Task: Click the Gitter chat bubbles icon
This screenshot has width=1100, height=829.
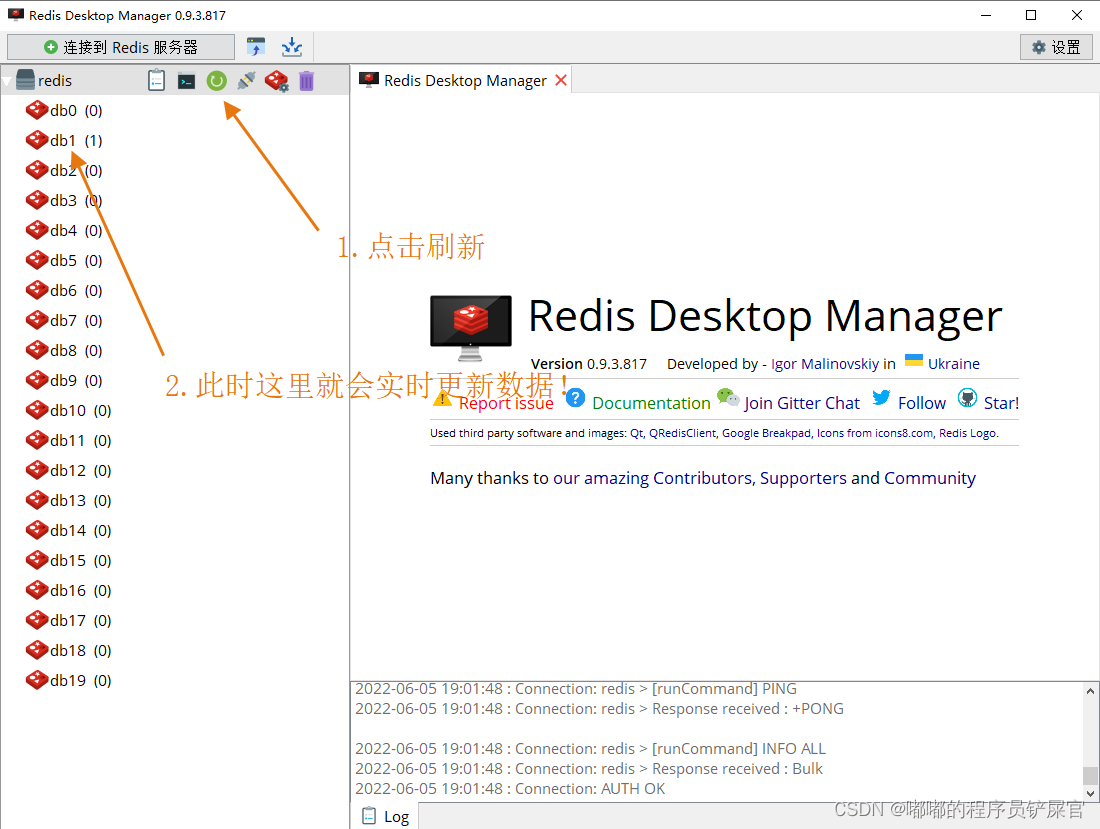Action: click(x=728, y=398)
